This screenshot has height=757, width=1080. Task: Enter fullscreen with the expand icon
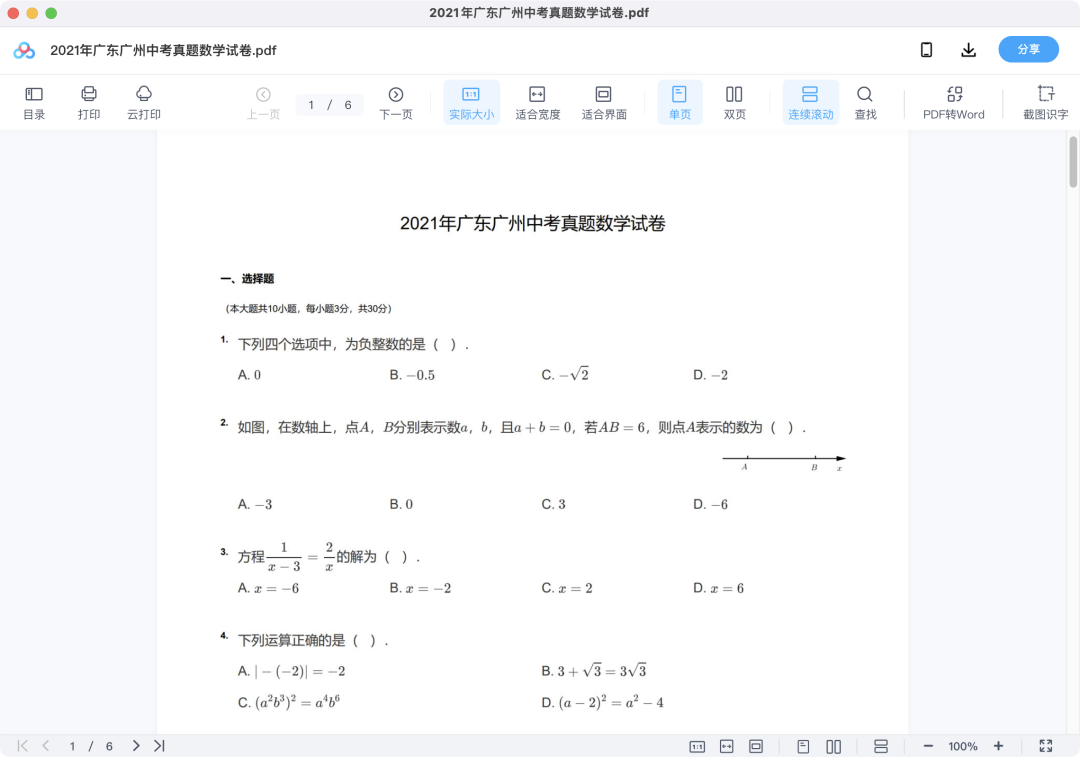(1046, 746)
